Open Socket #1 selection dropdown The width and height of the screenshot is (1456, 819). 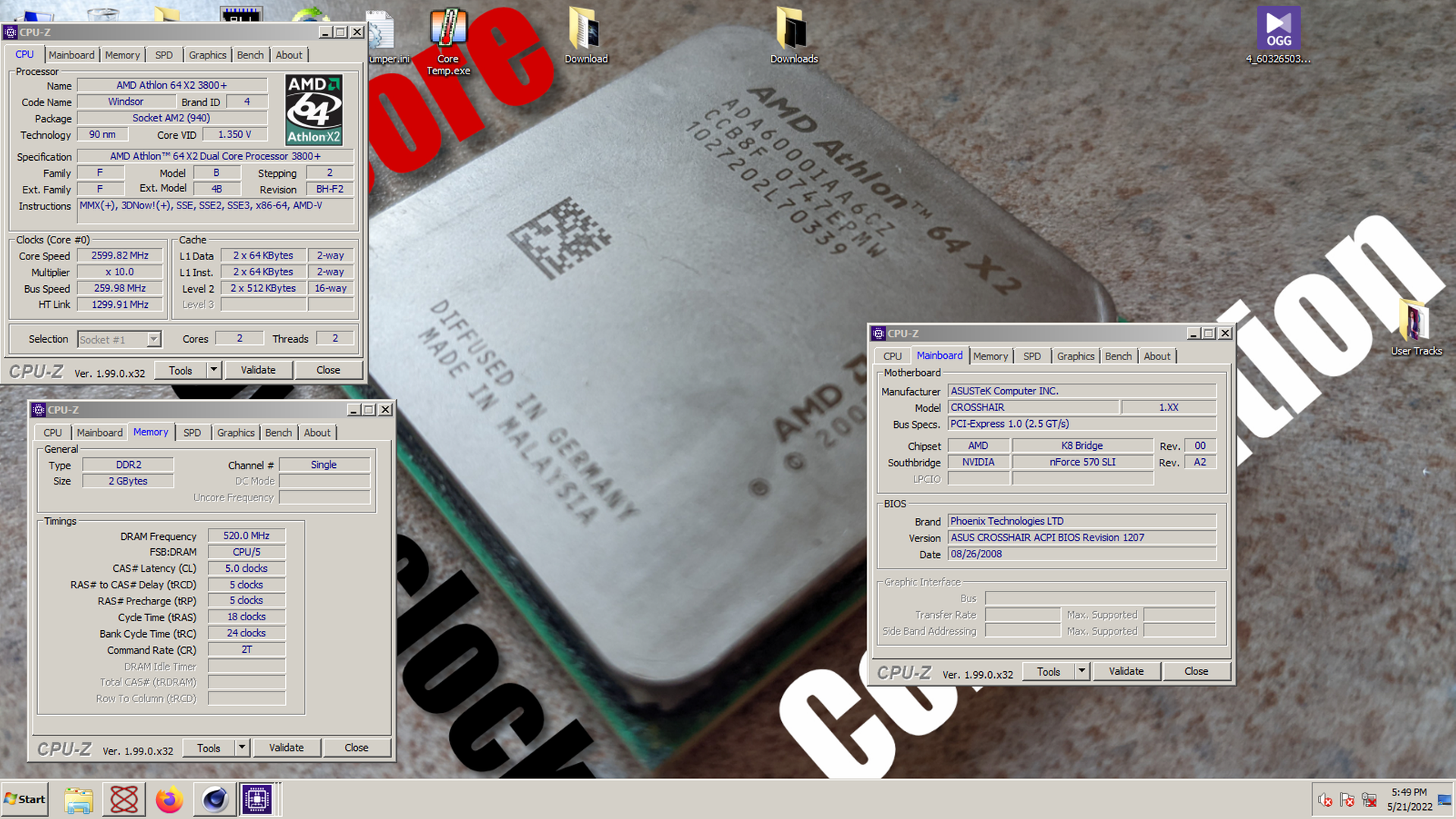coord(154,340)
